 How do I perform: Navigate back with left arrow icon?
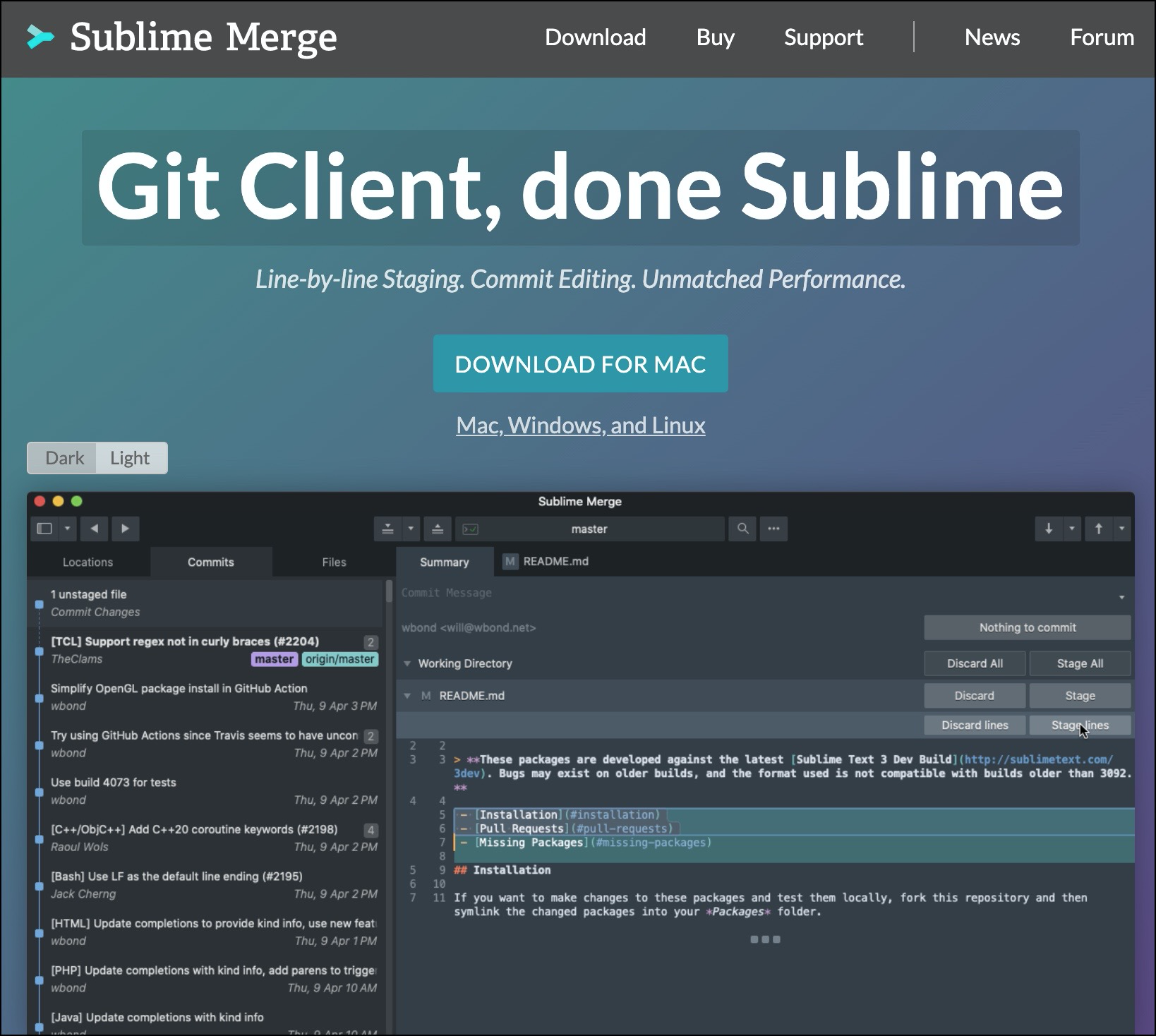tap(94, 529)
